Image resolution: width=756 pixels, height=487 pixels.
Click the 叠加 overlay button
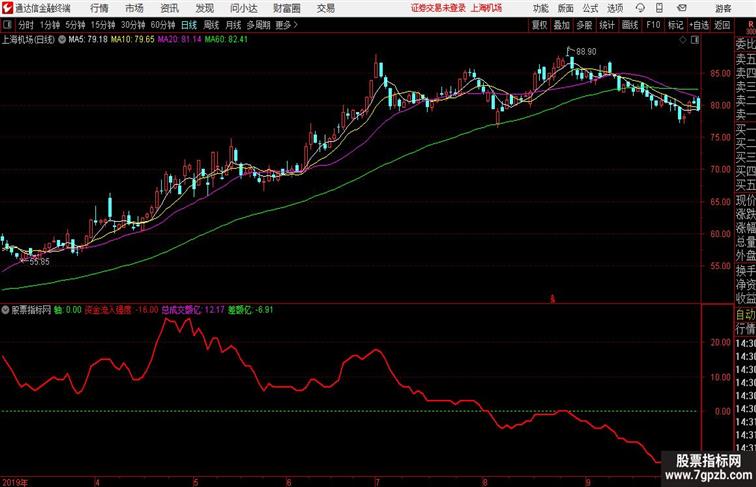(562, 25)
